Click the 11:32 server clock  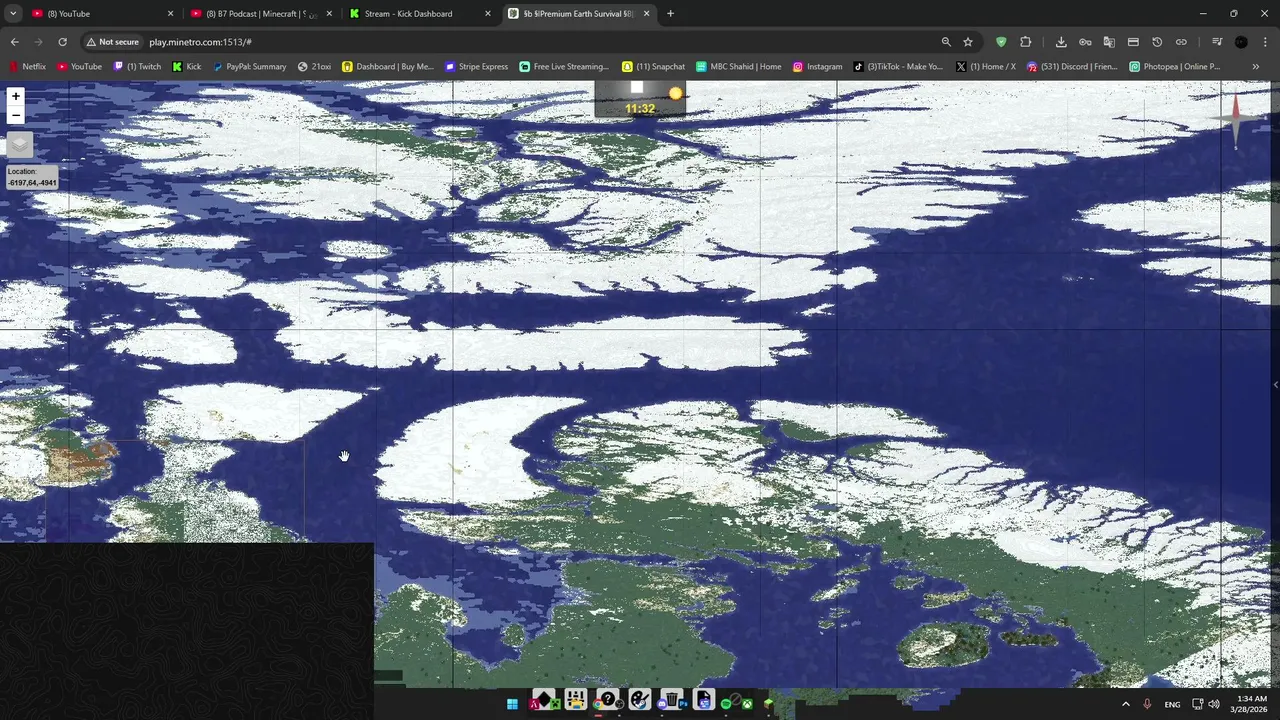pyautogui.click(x=640, y=108)
